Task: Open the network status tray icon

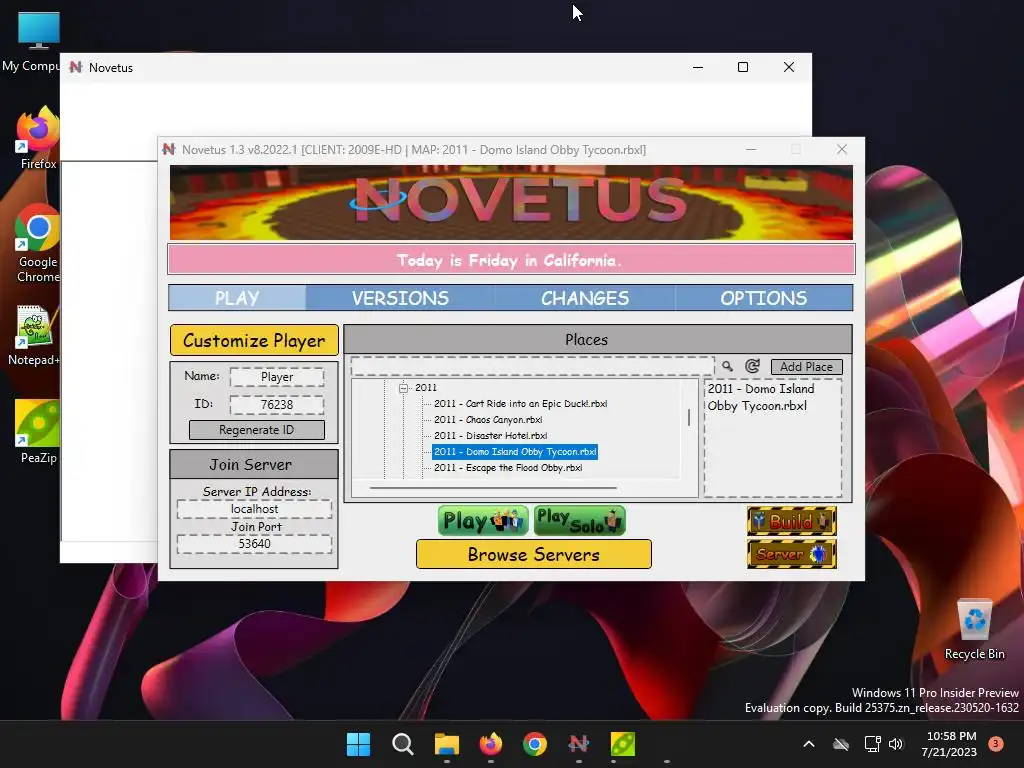Action: [x=872, y=744]
